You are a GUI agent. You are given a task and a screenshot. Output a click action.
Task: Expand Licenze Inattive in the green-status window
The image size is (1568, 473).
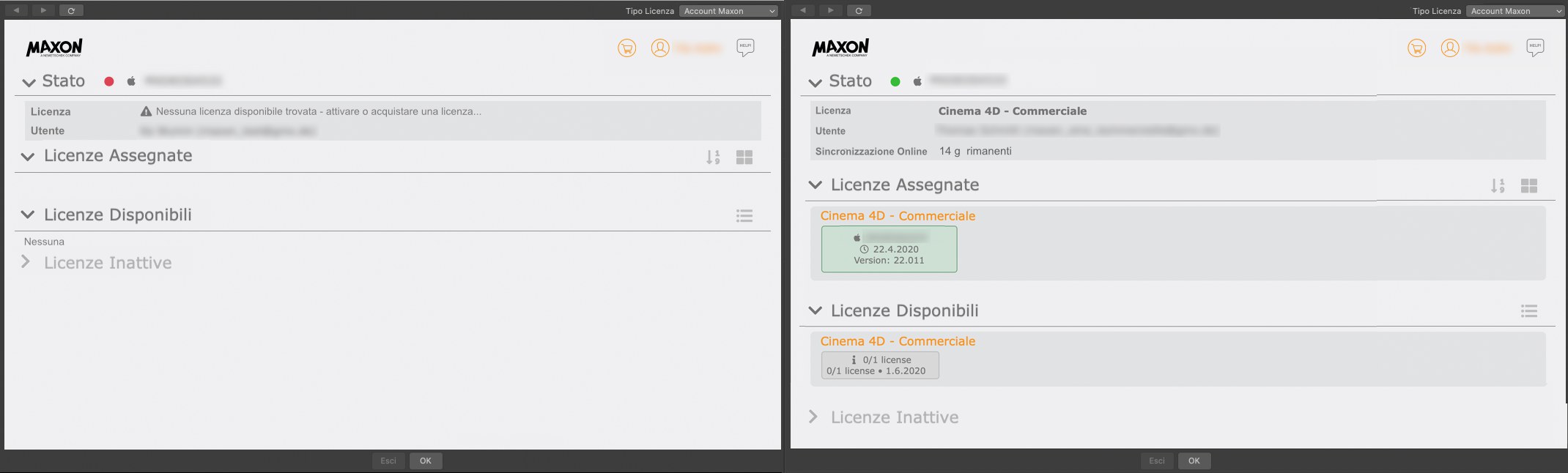[x=813, y=417]
